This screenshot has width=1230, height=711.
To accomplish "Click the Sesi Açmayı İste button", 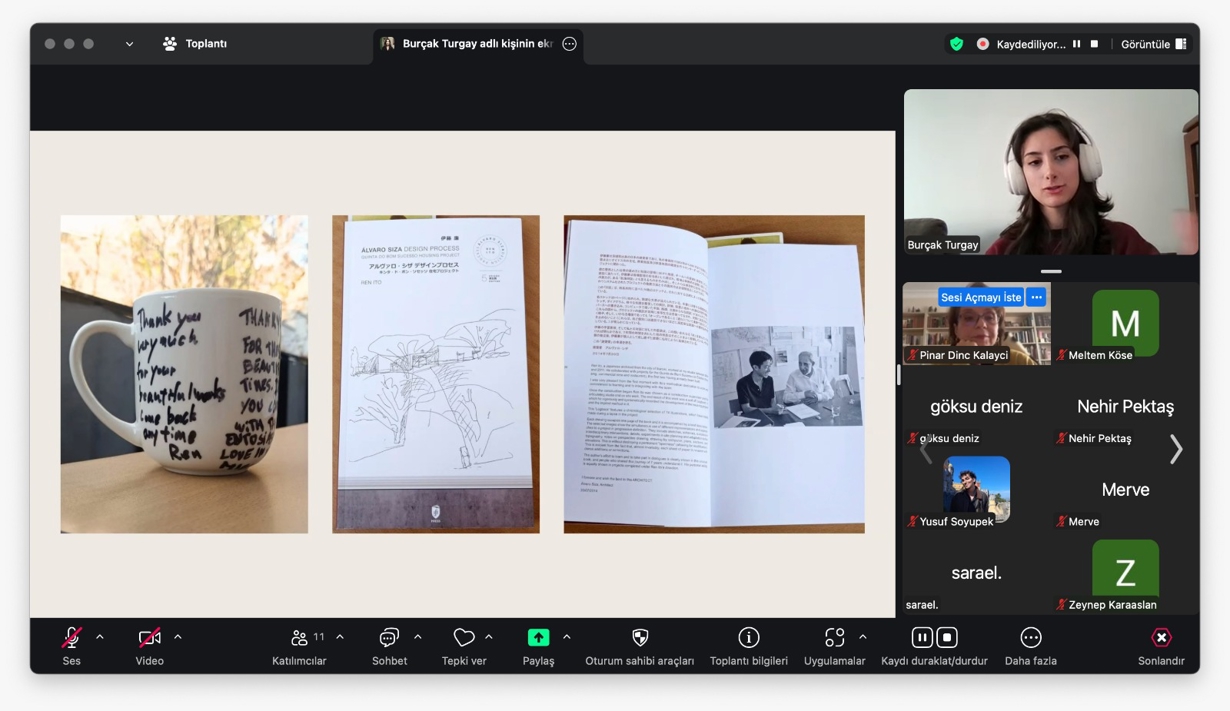I will (x=980, y=297).
